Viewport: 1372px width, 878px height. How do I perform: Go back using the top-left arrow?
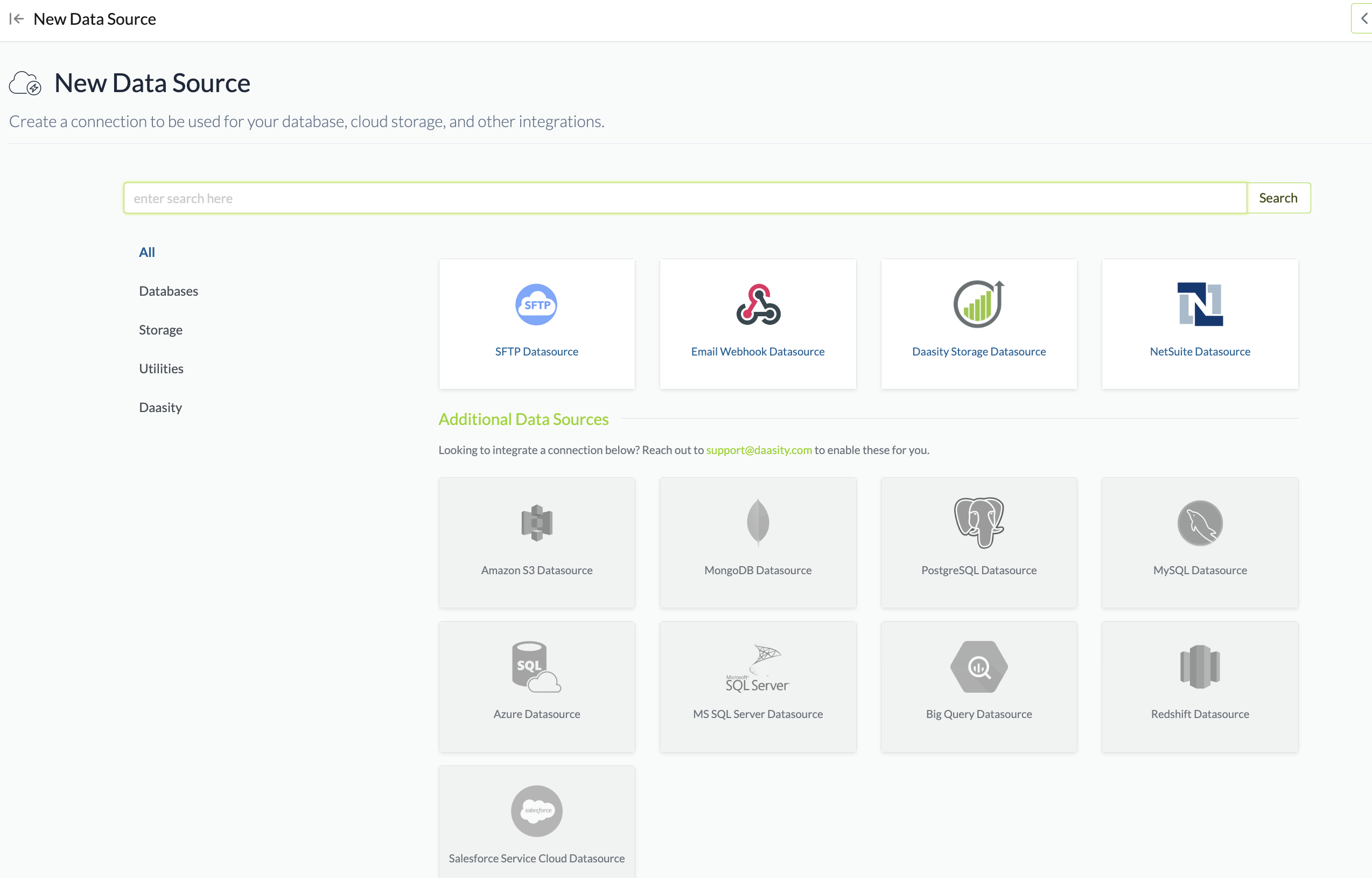pos(17,19)
